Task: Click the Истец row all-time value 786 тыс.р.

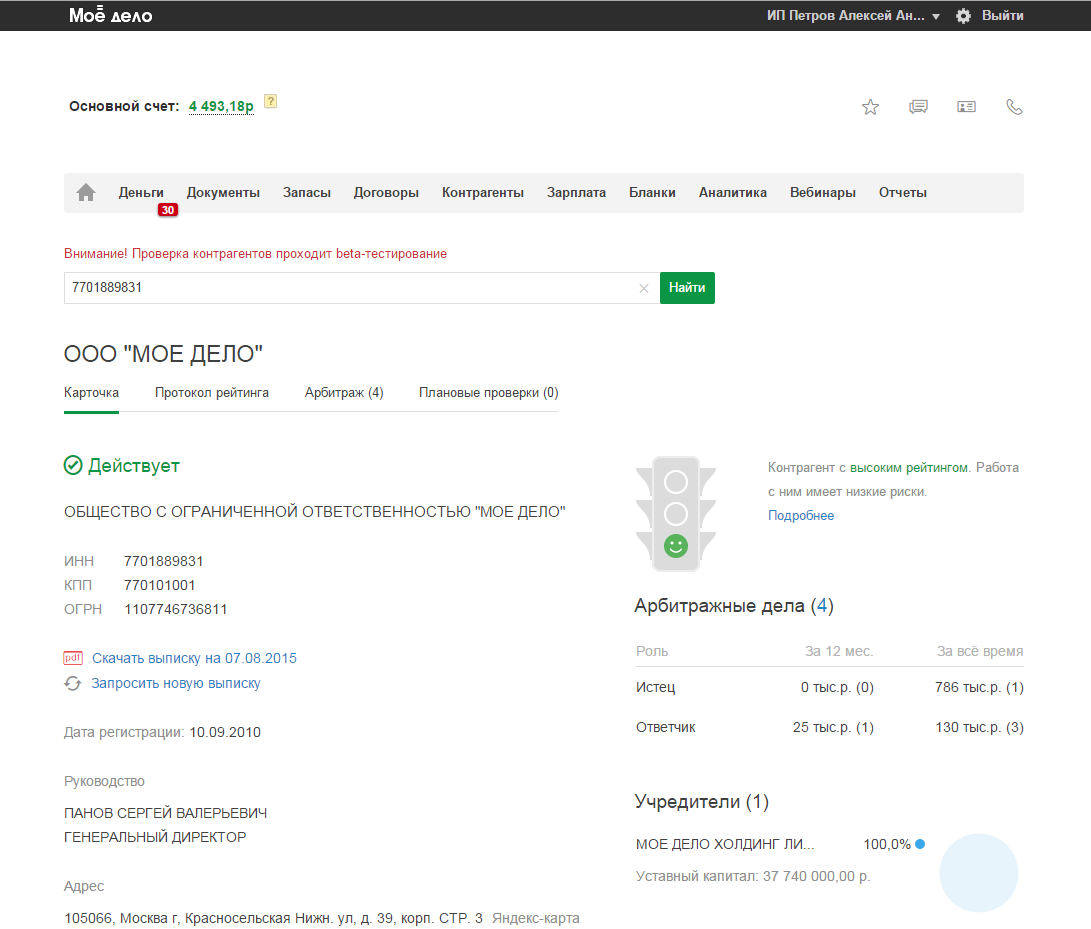Action: [980, 688]
